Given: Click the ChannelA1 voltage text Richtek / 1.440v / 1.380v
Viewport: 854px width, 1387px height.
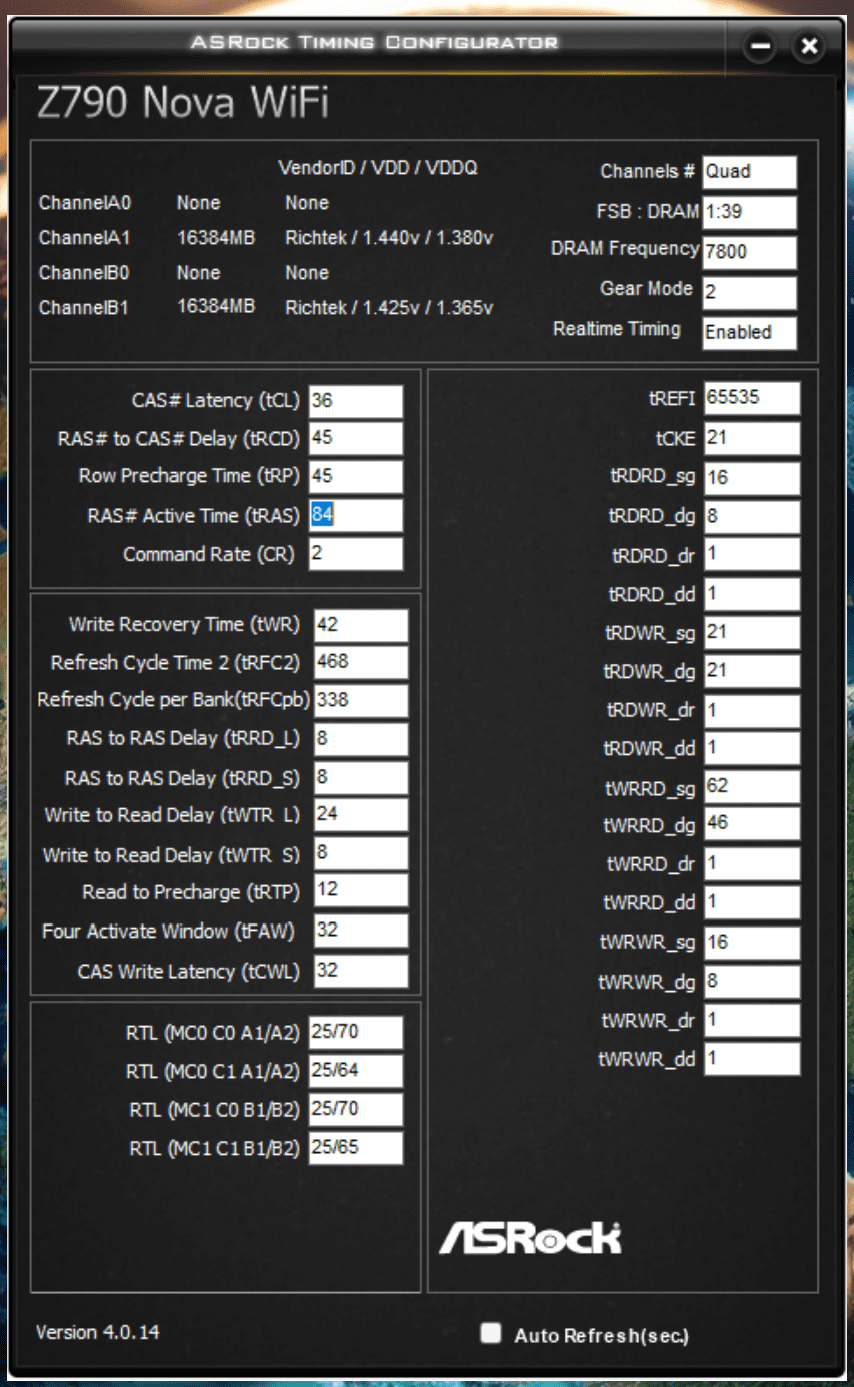Looking at the screenshot, I should pyautogui.click(x=389, y=238).
